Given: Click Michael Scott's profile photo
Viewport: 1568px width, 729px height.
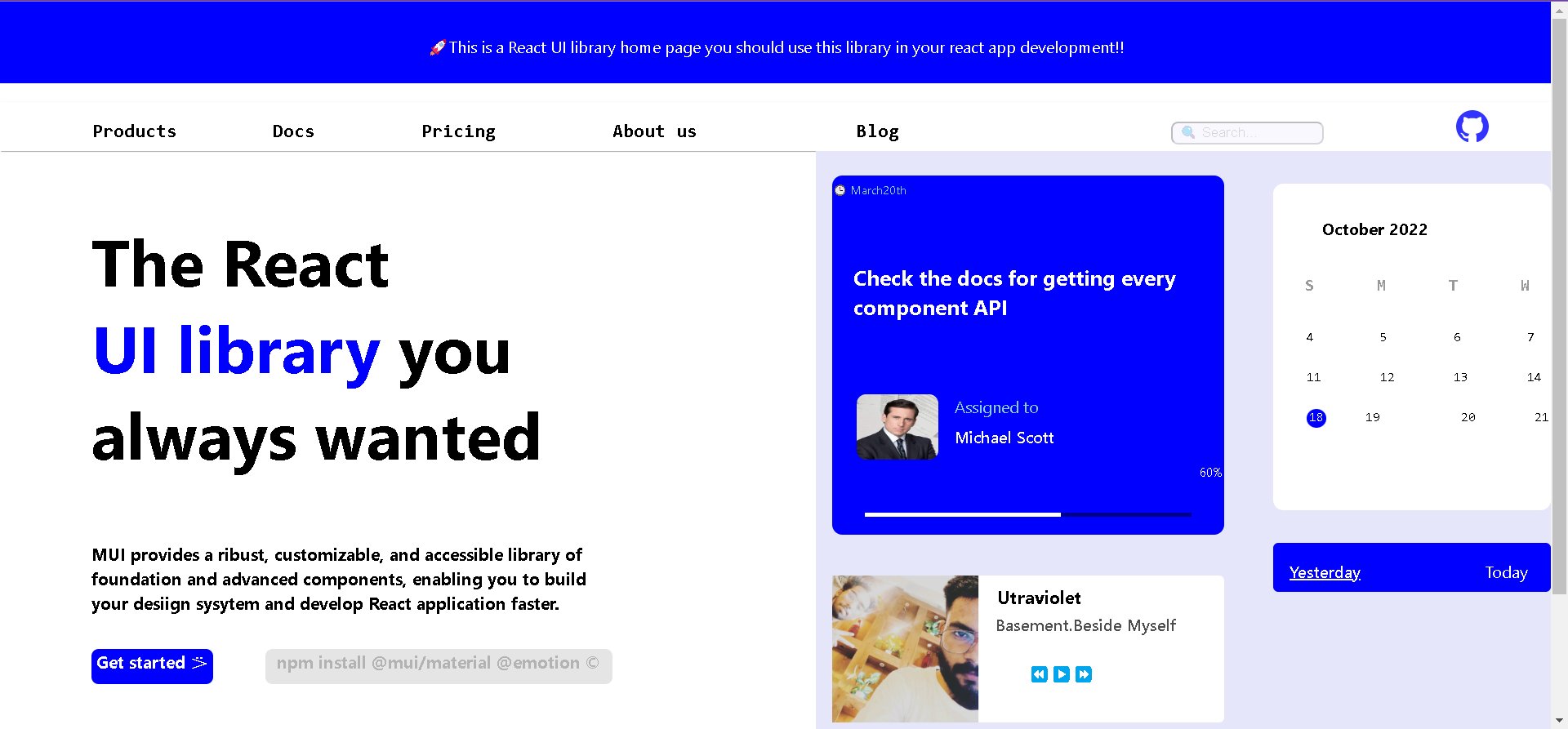Looking at the screenshot, I should tap(897, 426).
